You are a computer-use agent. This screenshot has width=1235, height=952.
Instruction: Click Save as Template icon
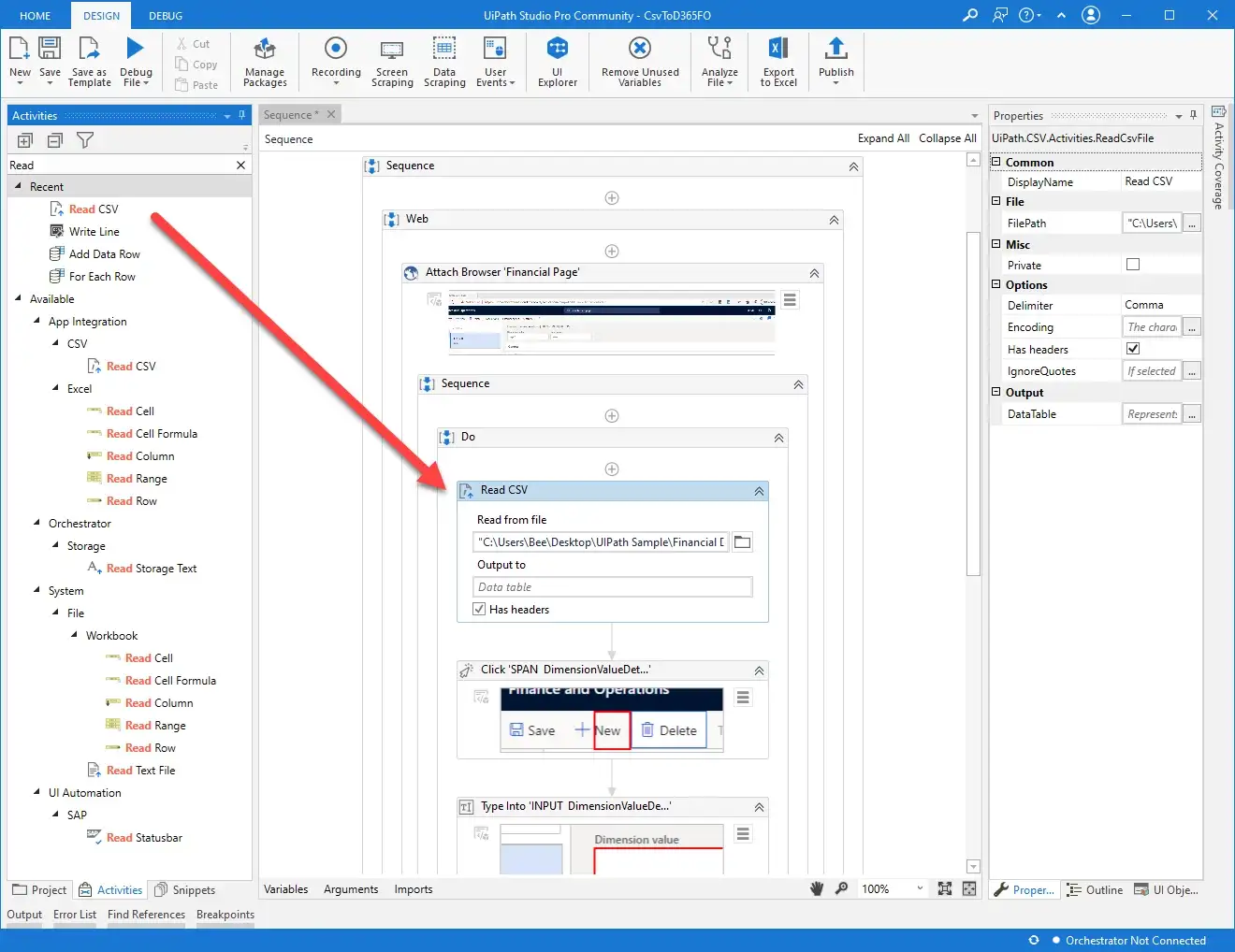pyautogui.click(x=89, y=49)
